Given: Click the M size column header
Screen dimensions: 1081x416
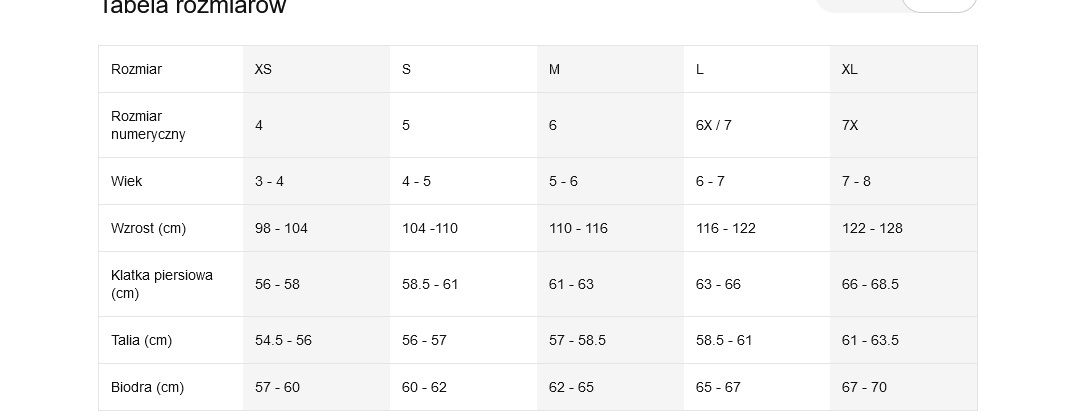Looking at the screenshot, I should [555, 69].
